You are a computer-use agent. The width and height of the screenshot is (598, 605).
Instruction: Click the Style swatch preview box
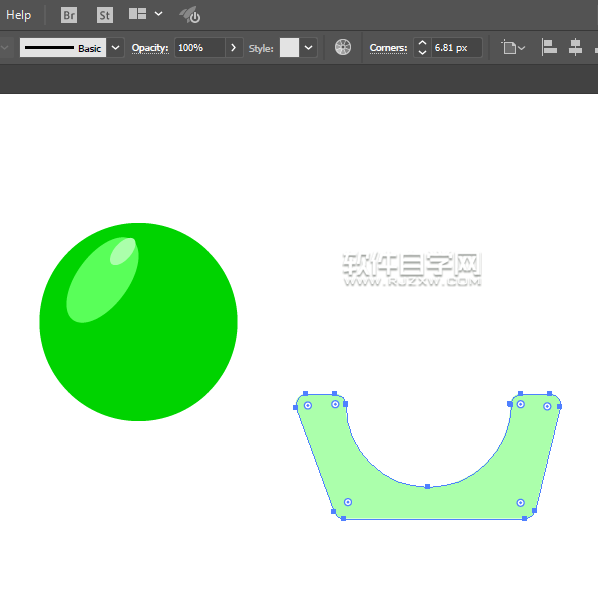[289, 47]
